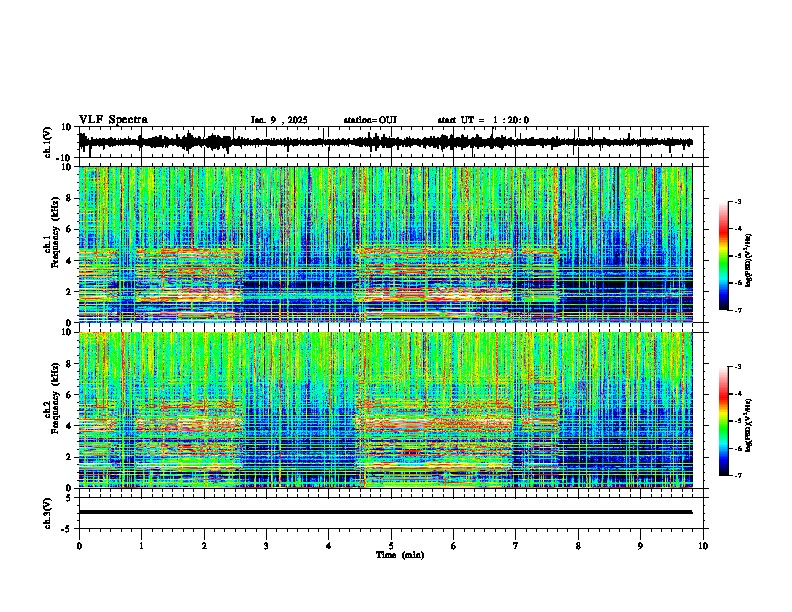This screenshot has height=612, width=792.
Task: Click time axis tick label 3
Action: click(x=266, y=546)
